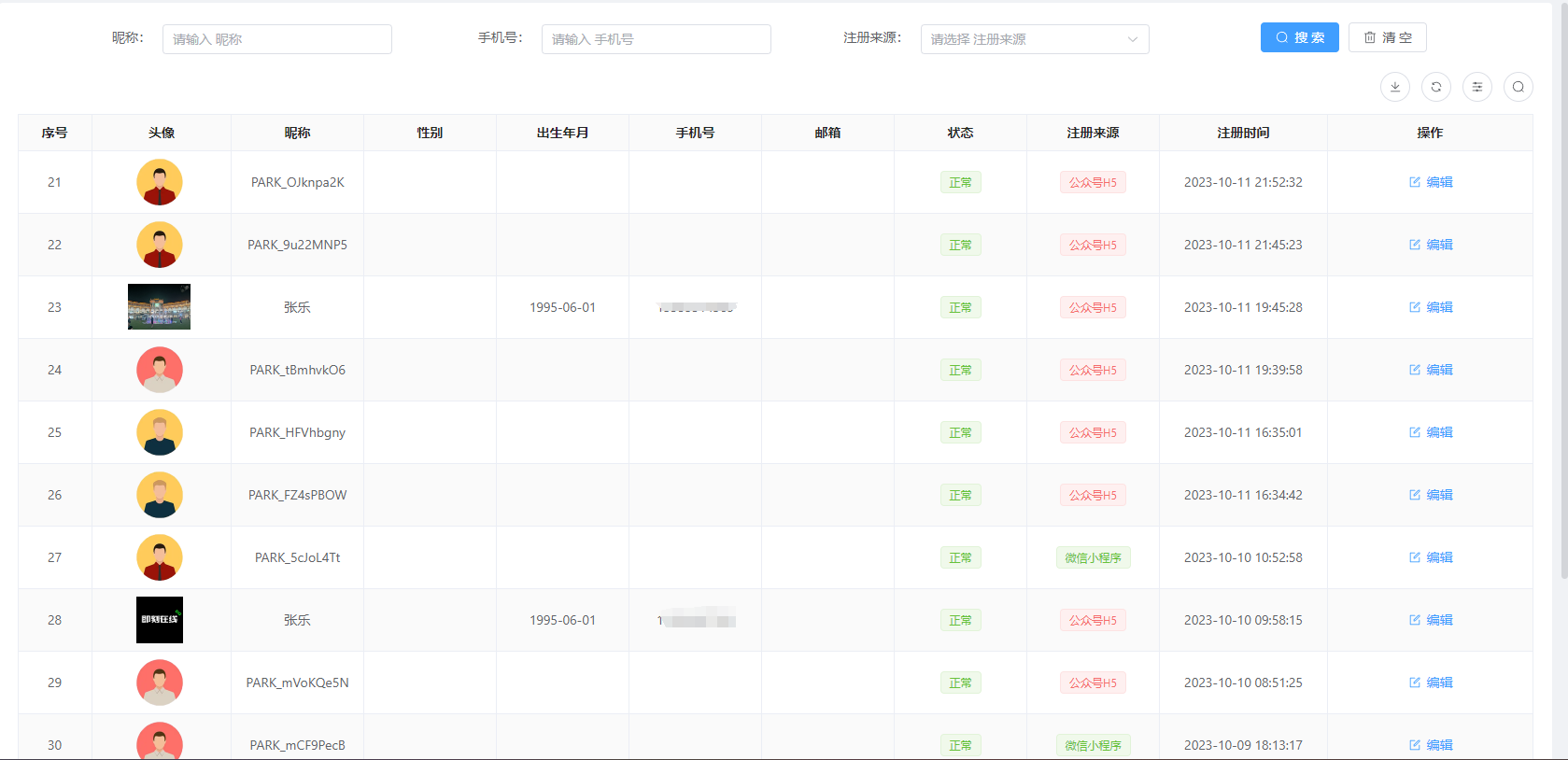
Task: Focus the 手机号 input field
Action: [656, 39]
